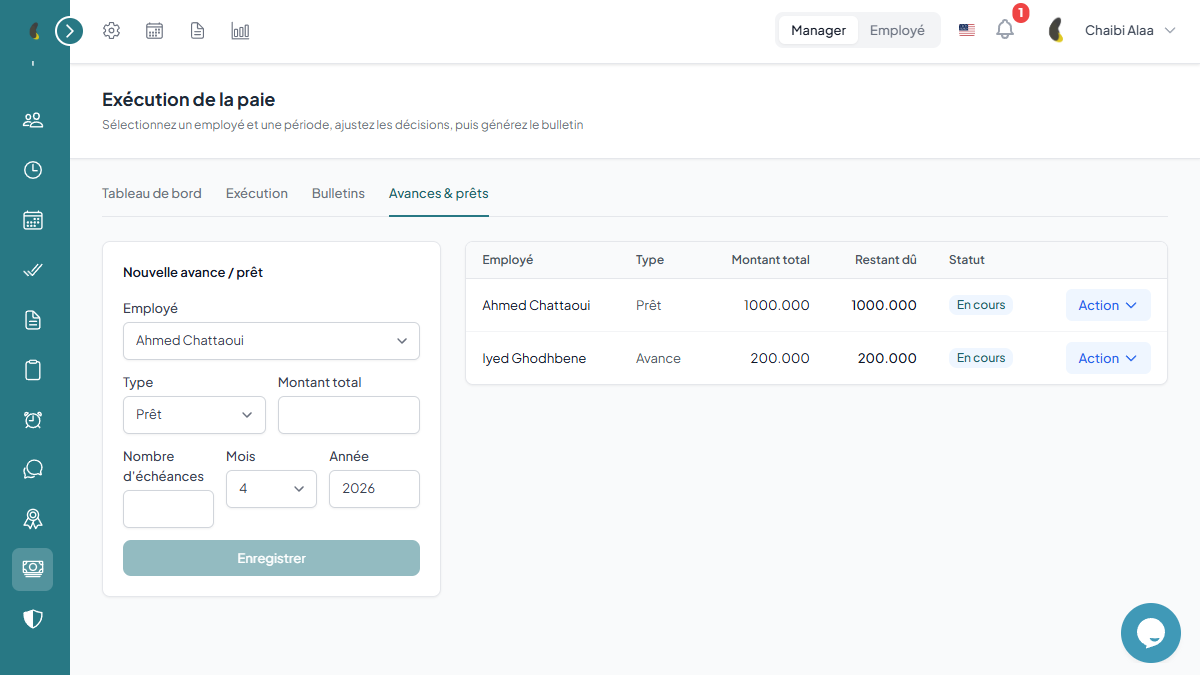Open the Employé dropdown showing Ahmed Chattaoui

(271, 341)
